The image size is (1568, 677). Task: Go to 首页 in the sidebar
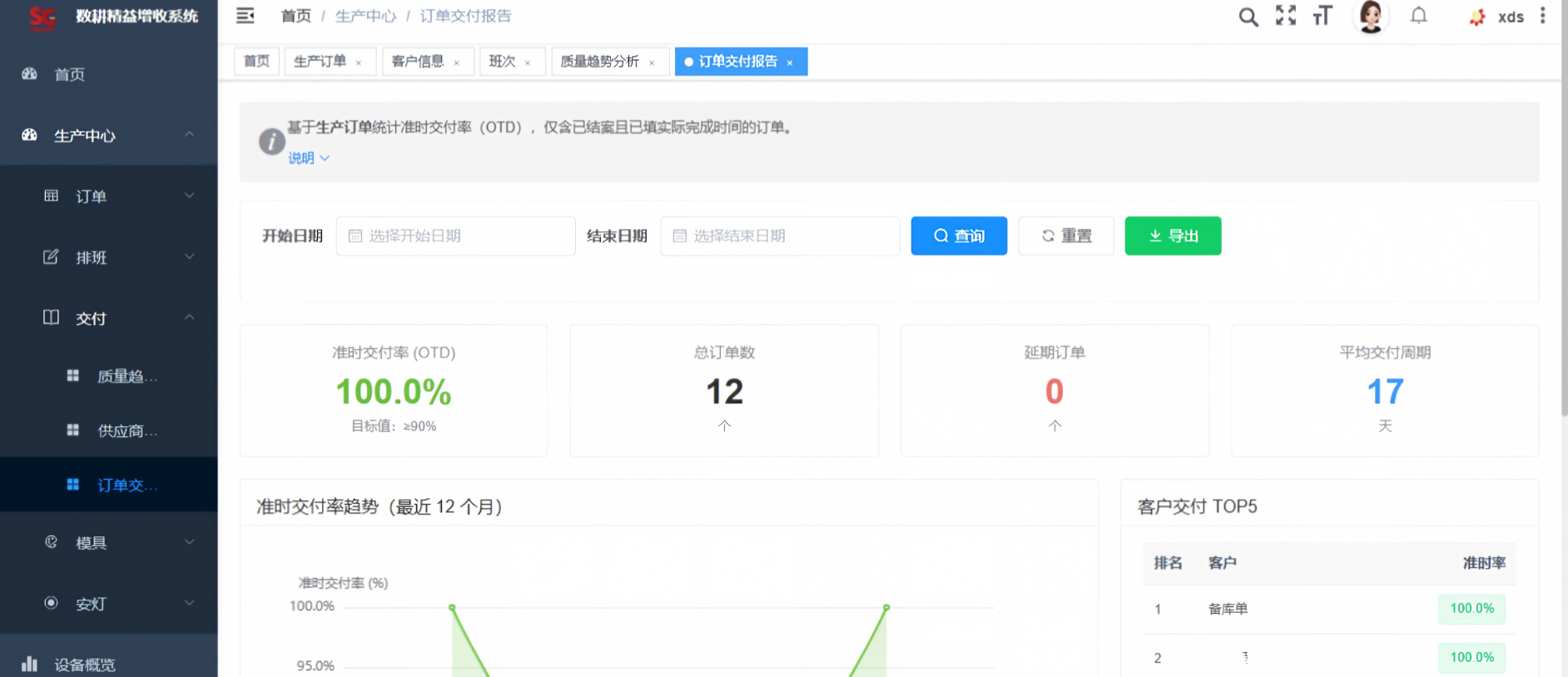click(108, 74)
